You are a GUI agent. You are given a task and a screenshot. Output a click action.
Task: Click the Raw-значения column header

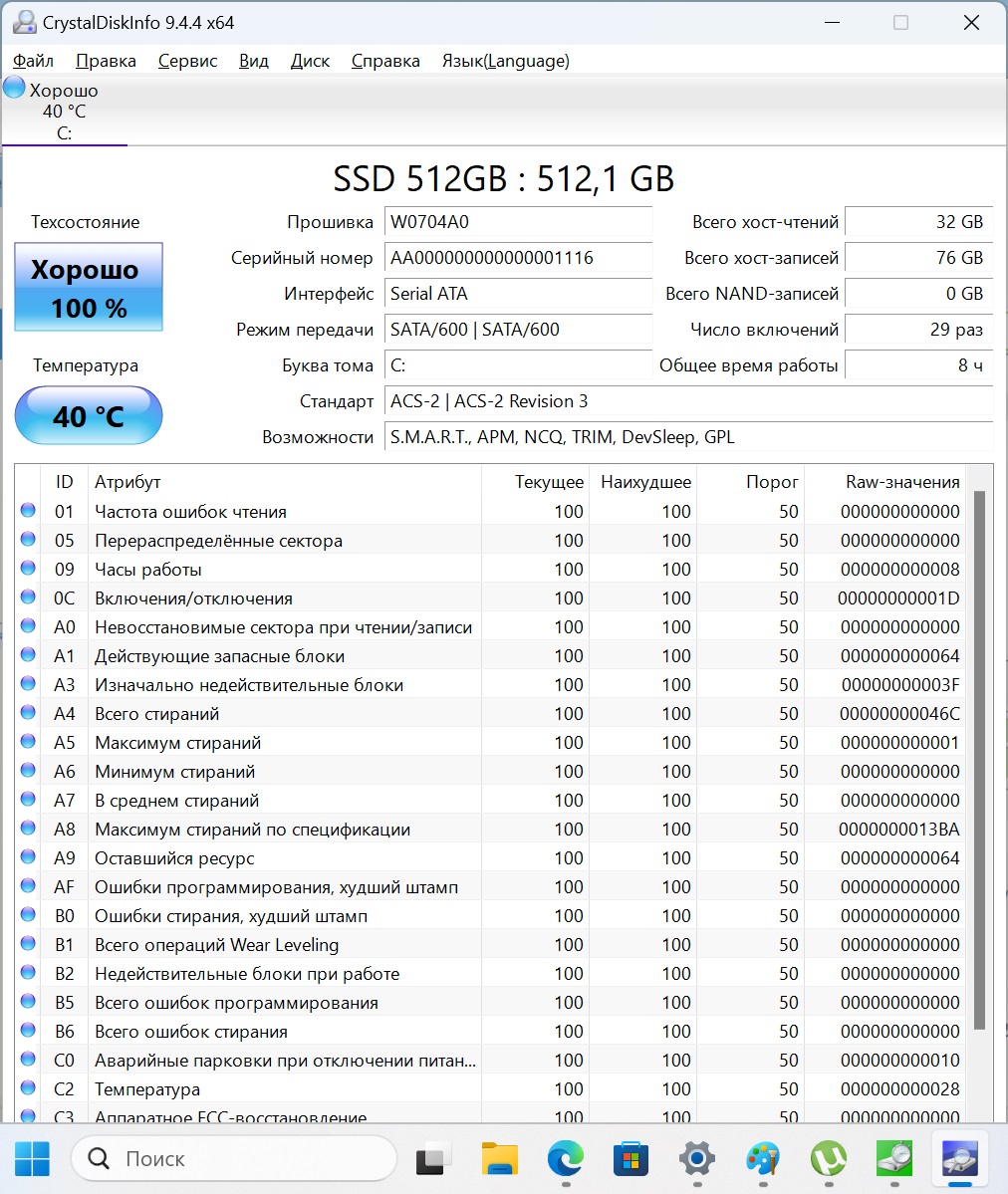[884, 482]
